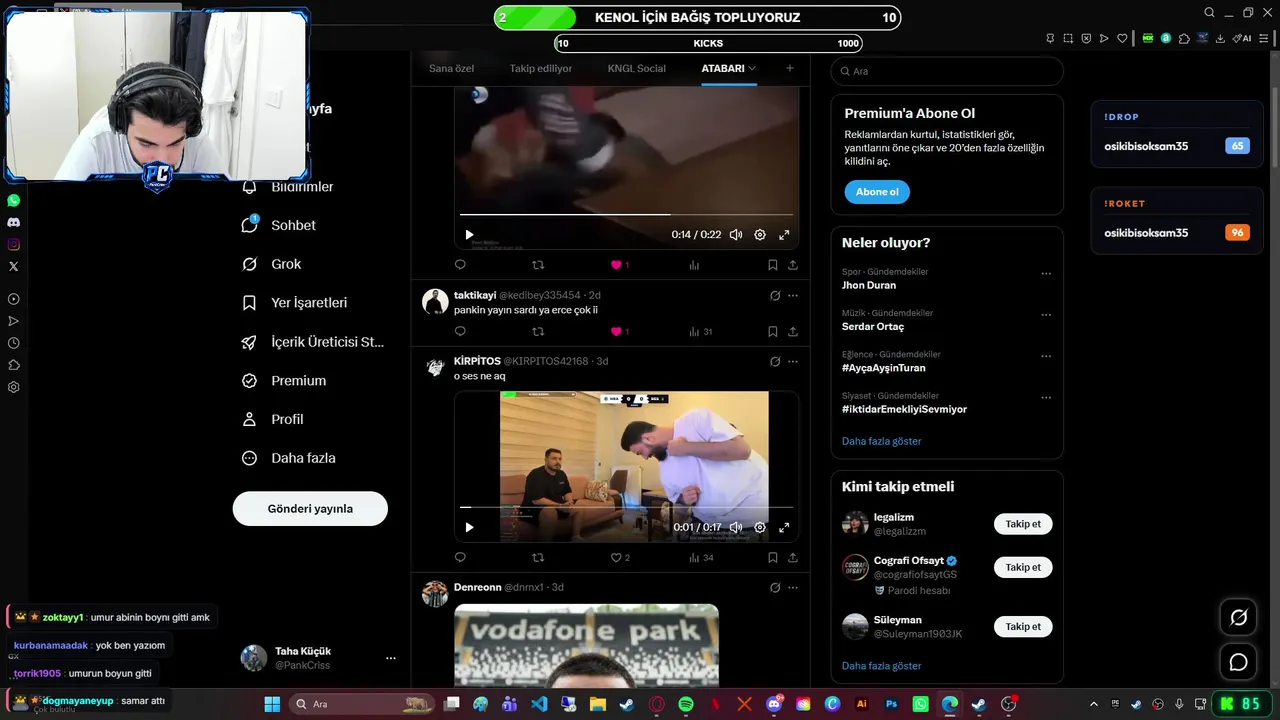Mute the top video at 0:14

(x=736, y=235)
